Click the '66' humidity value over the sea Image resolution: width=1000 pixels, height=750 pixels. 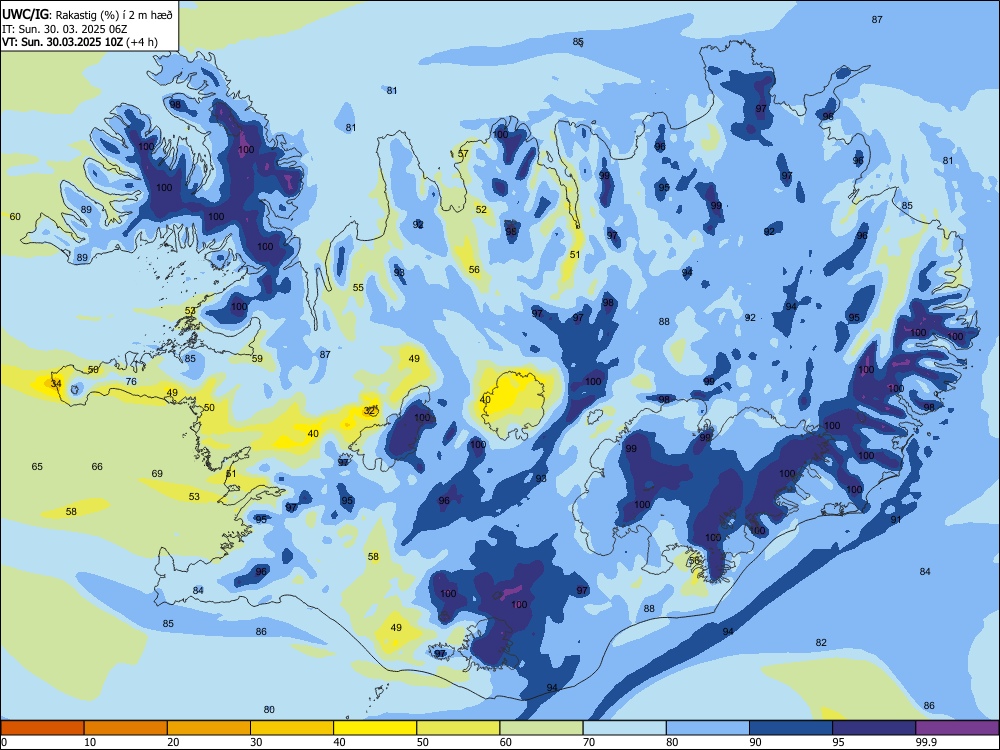(x=97, y=466)
